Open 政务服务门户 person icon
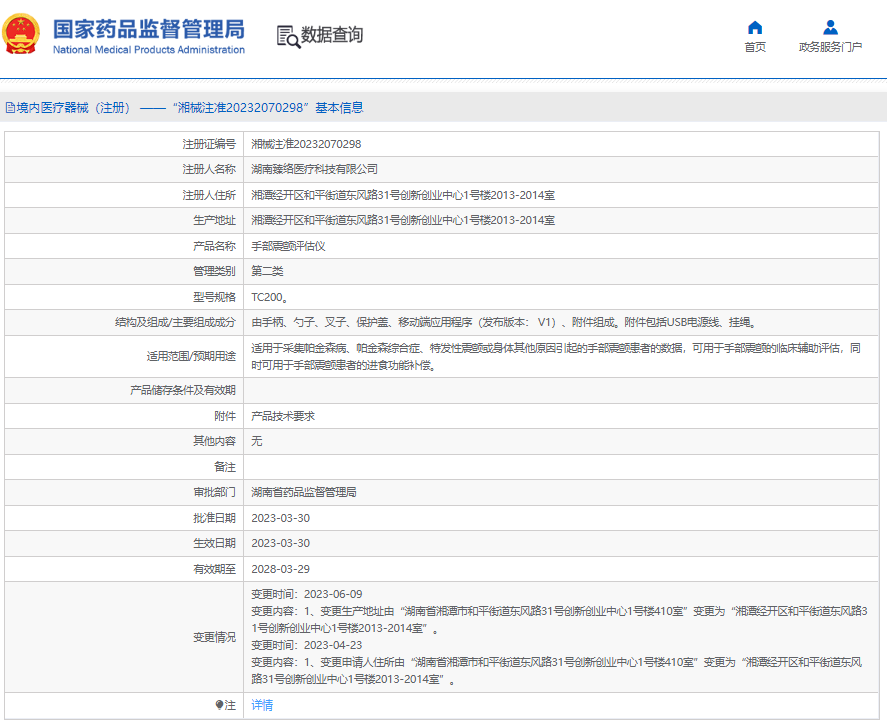The image size is (887, 724). pos(830,27)
